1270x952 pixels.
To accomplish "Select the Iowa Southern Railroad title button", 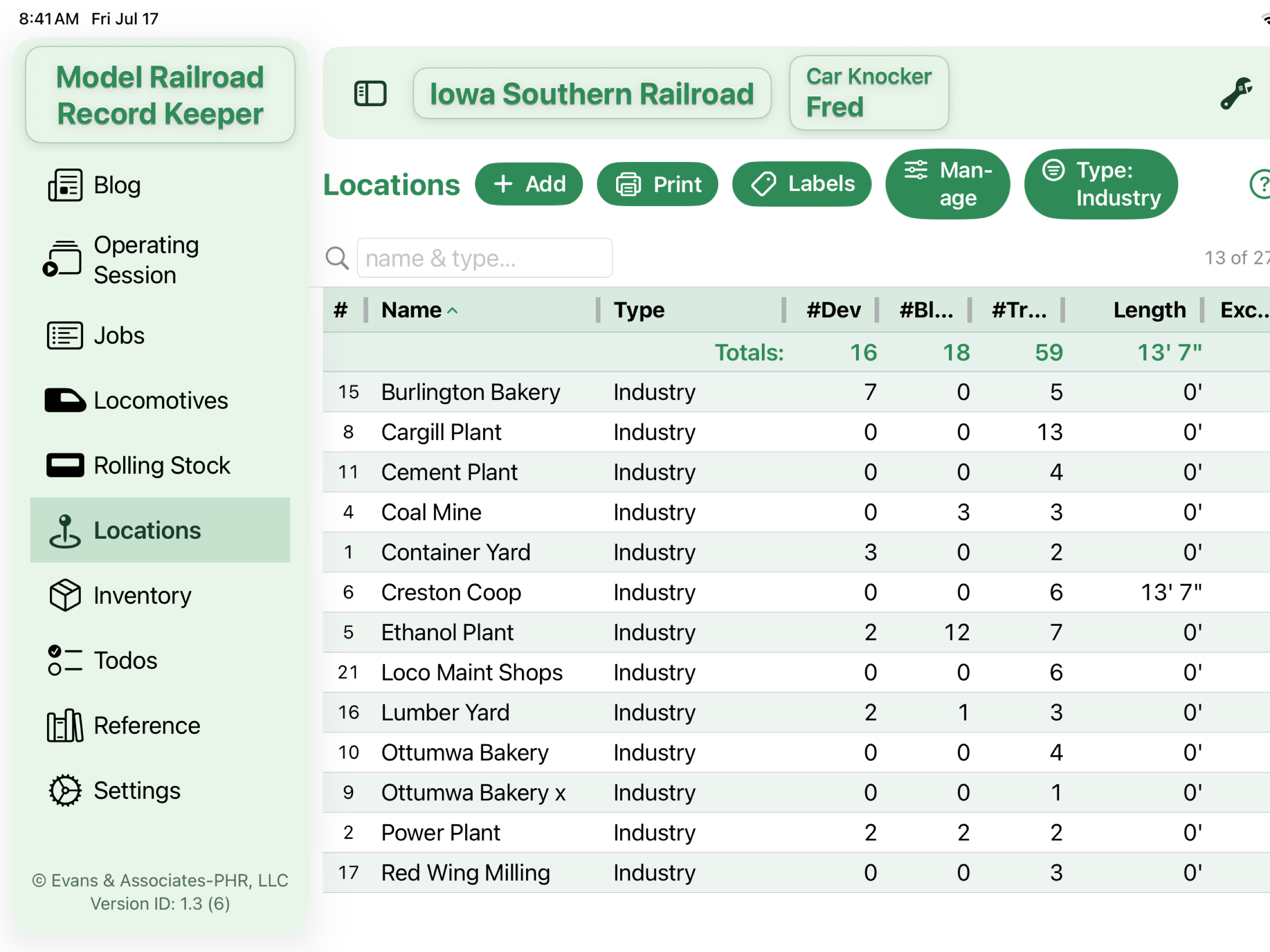I will [x=592, y=94].
